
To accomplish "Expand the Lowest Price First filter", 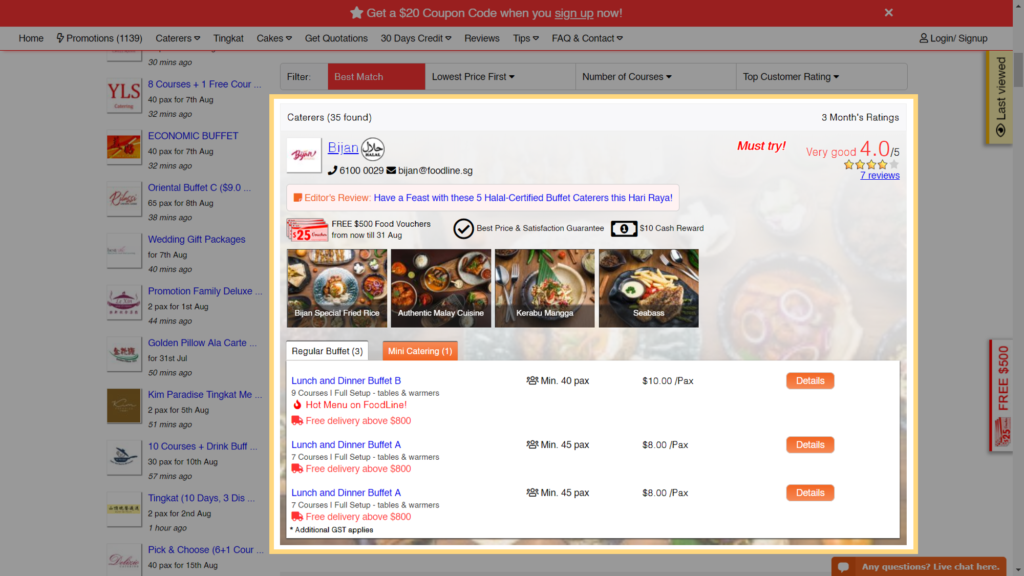I will 473,77.
